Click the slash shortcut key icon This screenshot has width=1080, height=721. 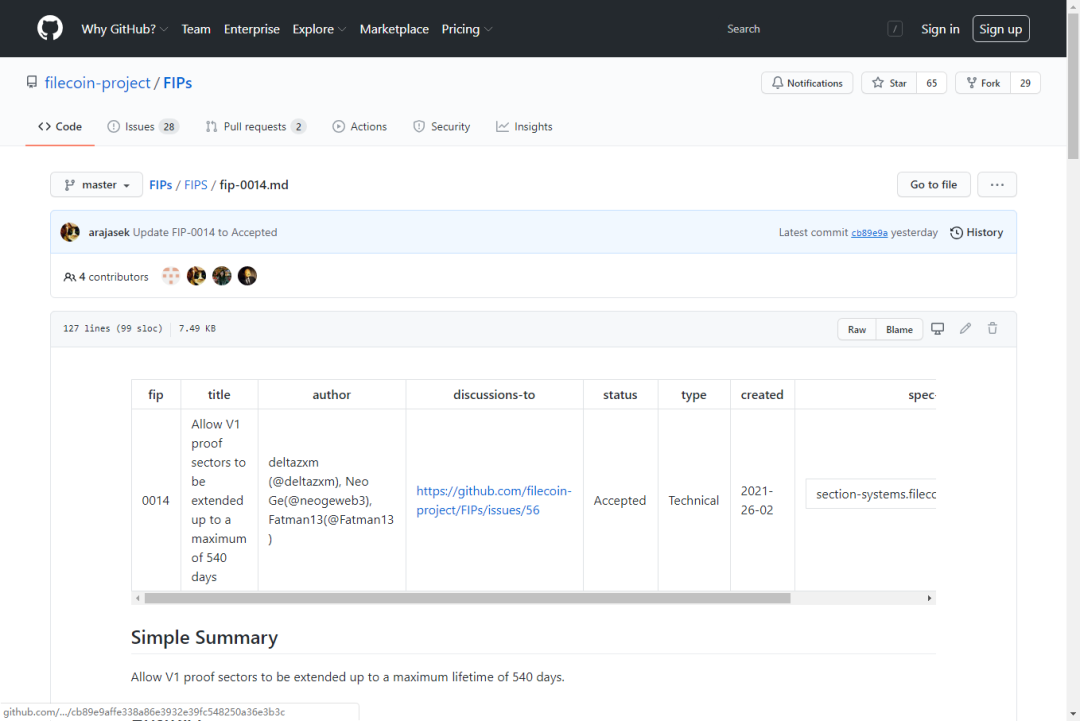pyautogui.click(x=895, y=29)
